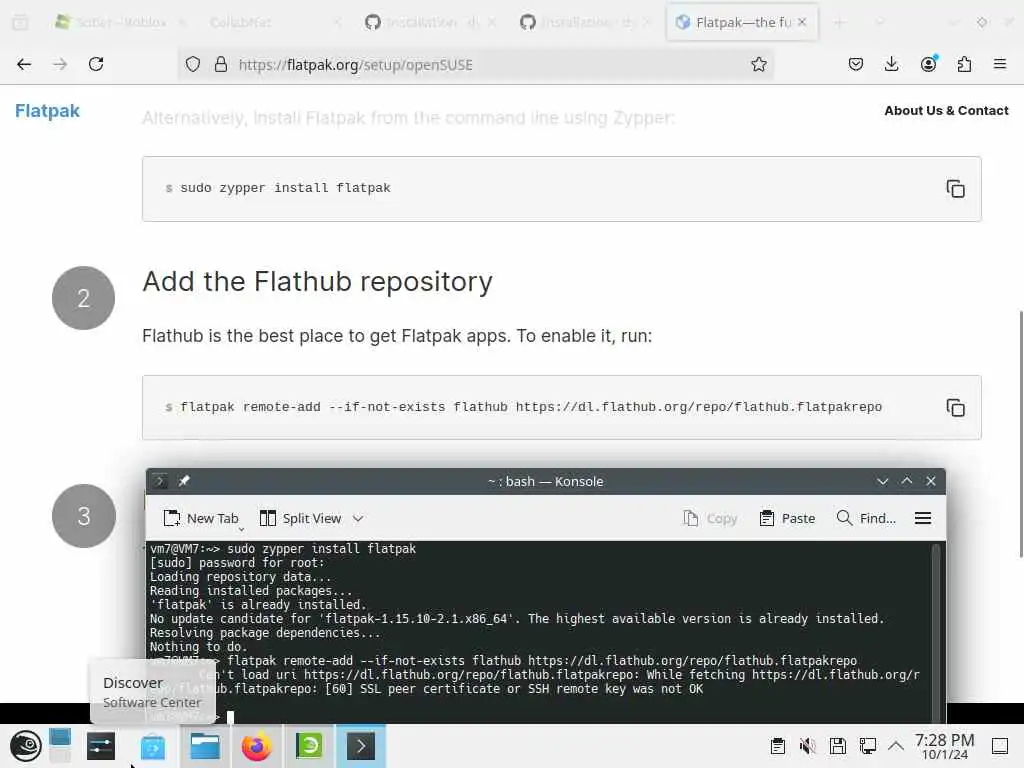
Task: Click Paste in Konsole toolbar
Action: (787, 518)
